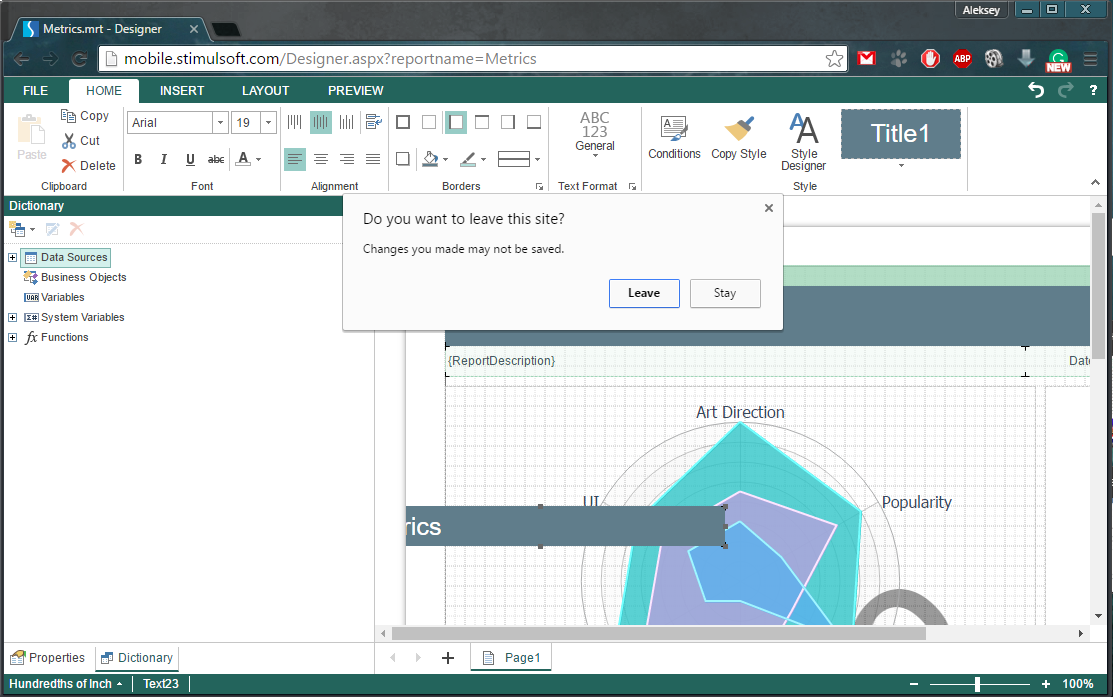Click the Redo arrow icon
The image size is (1113, 697).
1065,90
